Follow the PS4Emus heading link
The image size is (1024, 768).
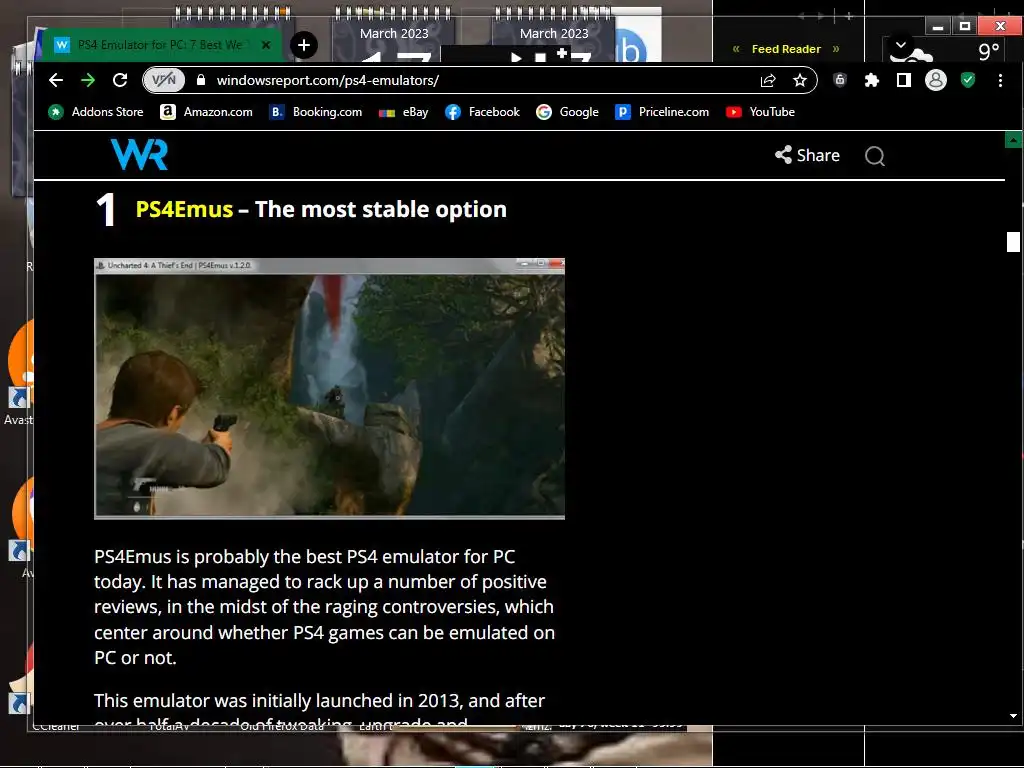tap(184, 210)
